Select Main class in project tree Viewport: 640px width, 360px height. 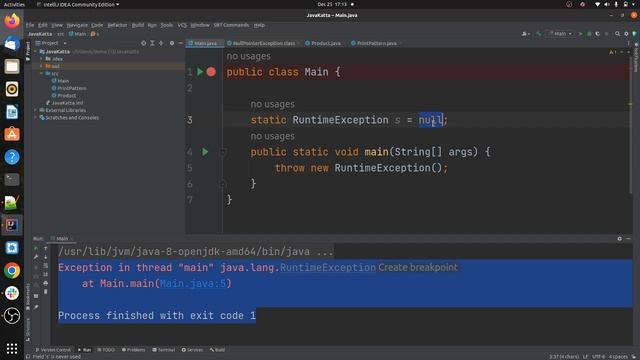pyautogui.click(x=60, y=81)
